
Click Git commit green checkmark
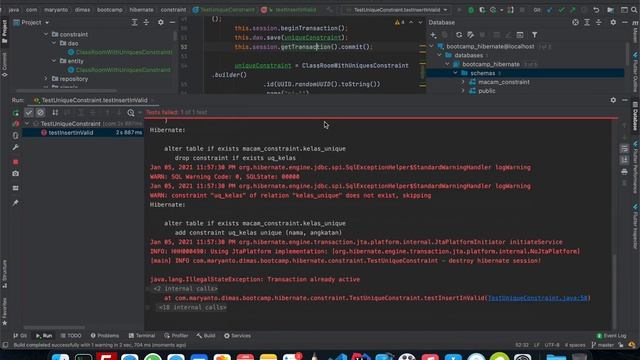[561, 10]
